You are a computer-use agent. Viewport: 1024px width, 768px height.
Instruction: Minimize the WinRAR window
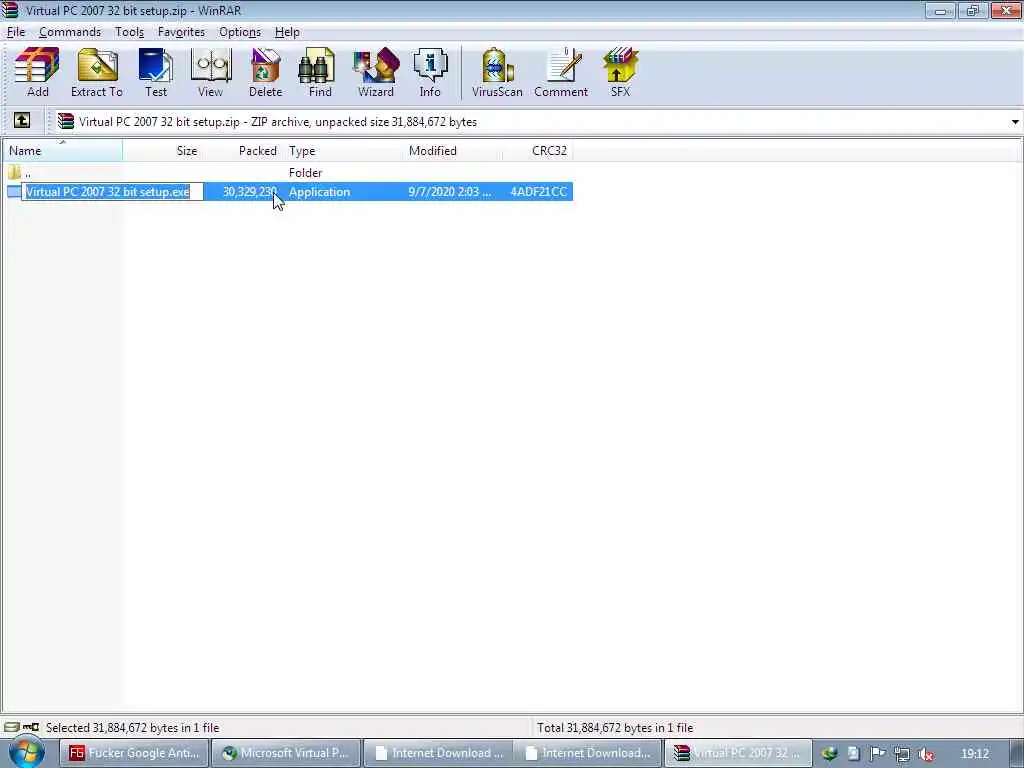940,10
